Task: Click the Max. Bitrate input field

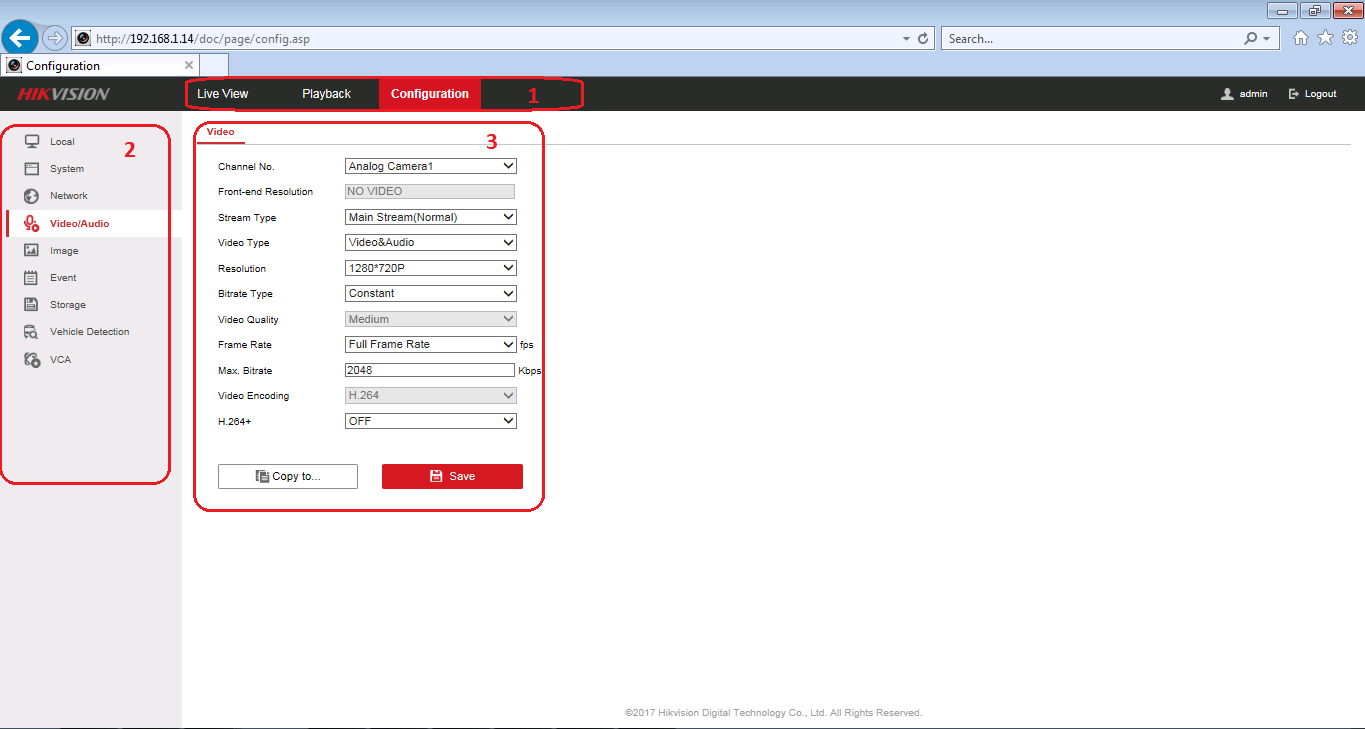Action: pos(429,370)
